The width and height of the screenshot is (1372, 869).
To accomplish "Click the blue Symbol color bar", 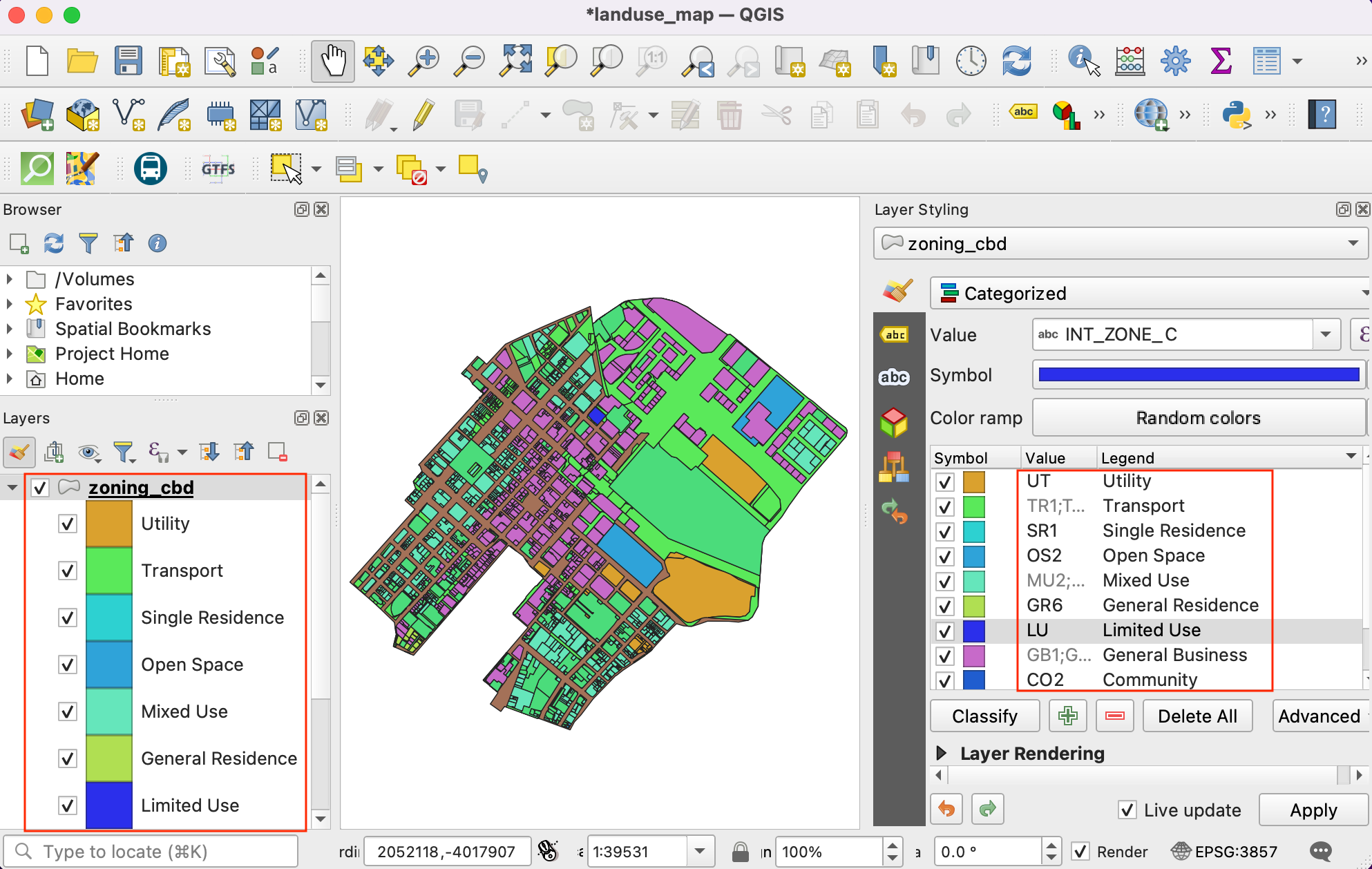I will point(1199,375).
